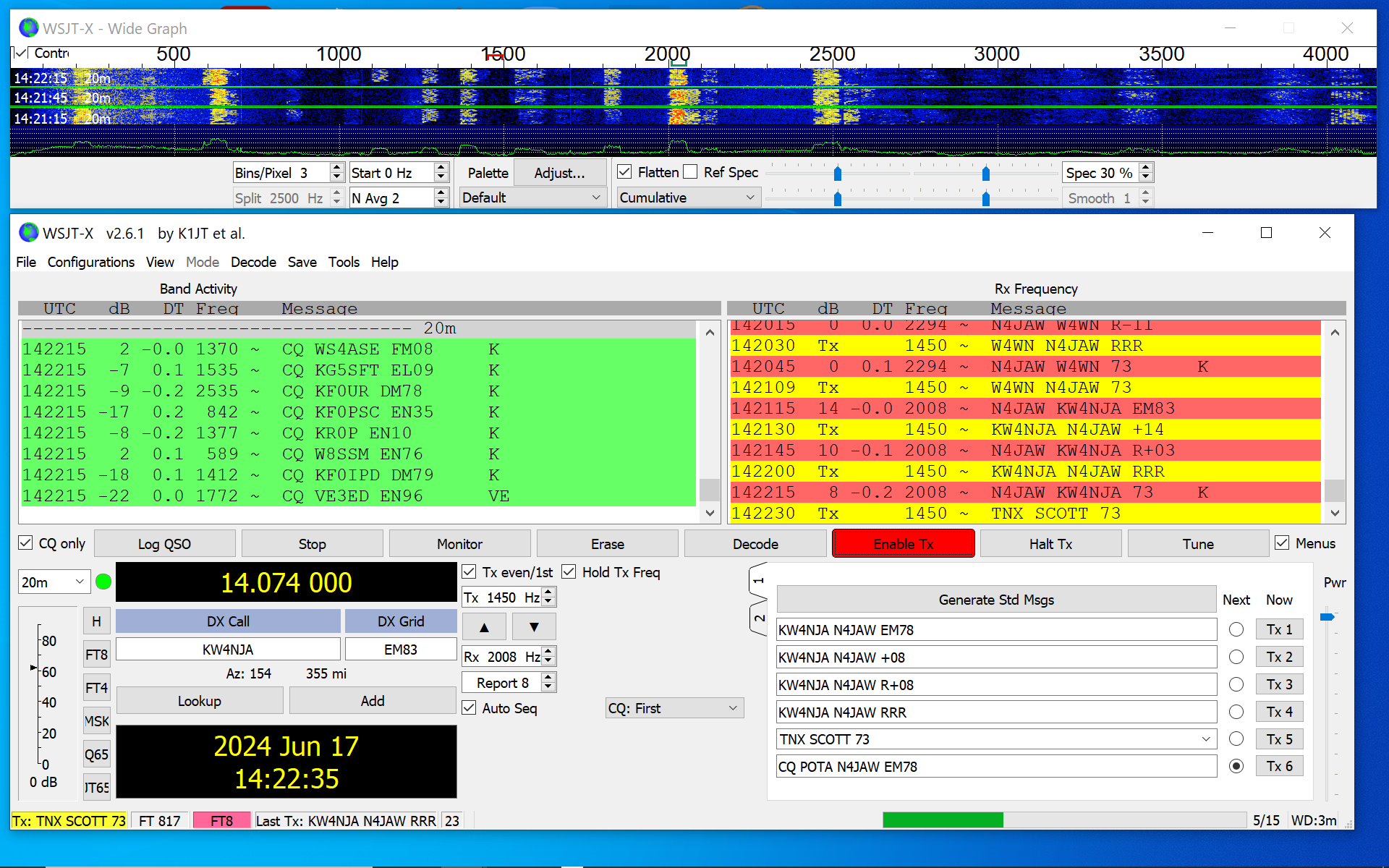Screen dimensions: 1389x868
Task: Expand the CQ: First dropdown
Action: pos(674,708)
